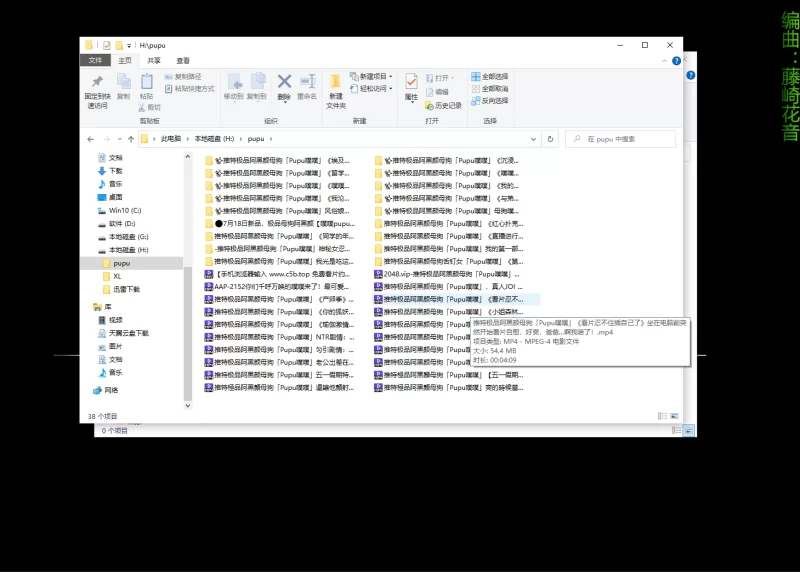Viewport: 800px width, 572px height.
Task: Click the 剪切 (cut) scissors icon
Action: 149,108
